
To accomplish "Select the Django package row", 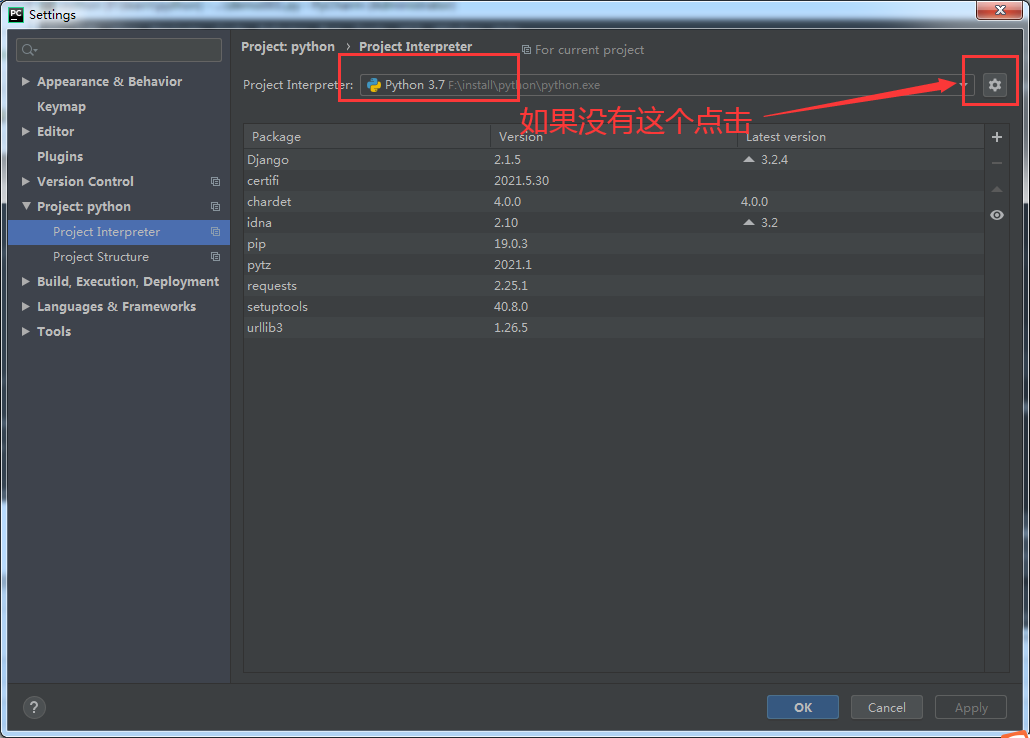I will click(614, 160).
